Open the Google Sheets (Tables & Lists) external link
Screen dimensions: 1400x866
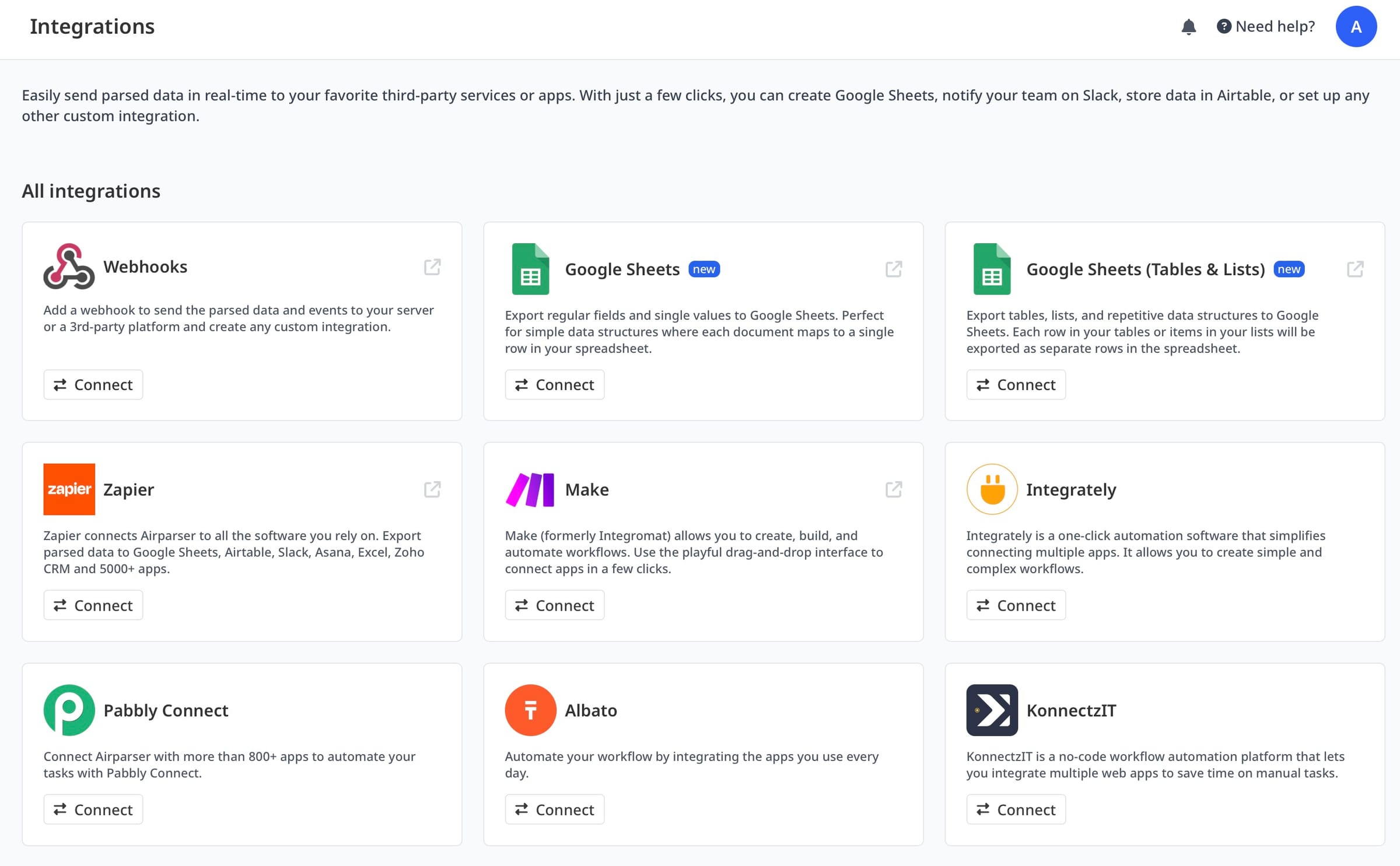pos(1355,269)
